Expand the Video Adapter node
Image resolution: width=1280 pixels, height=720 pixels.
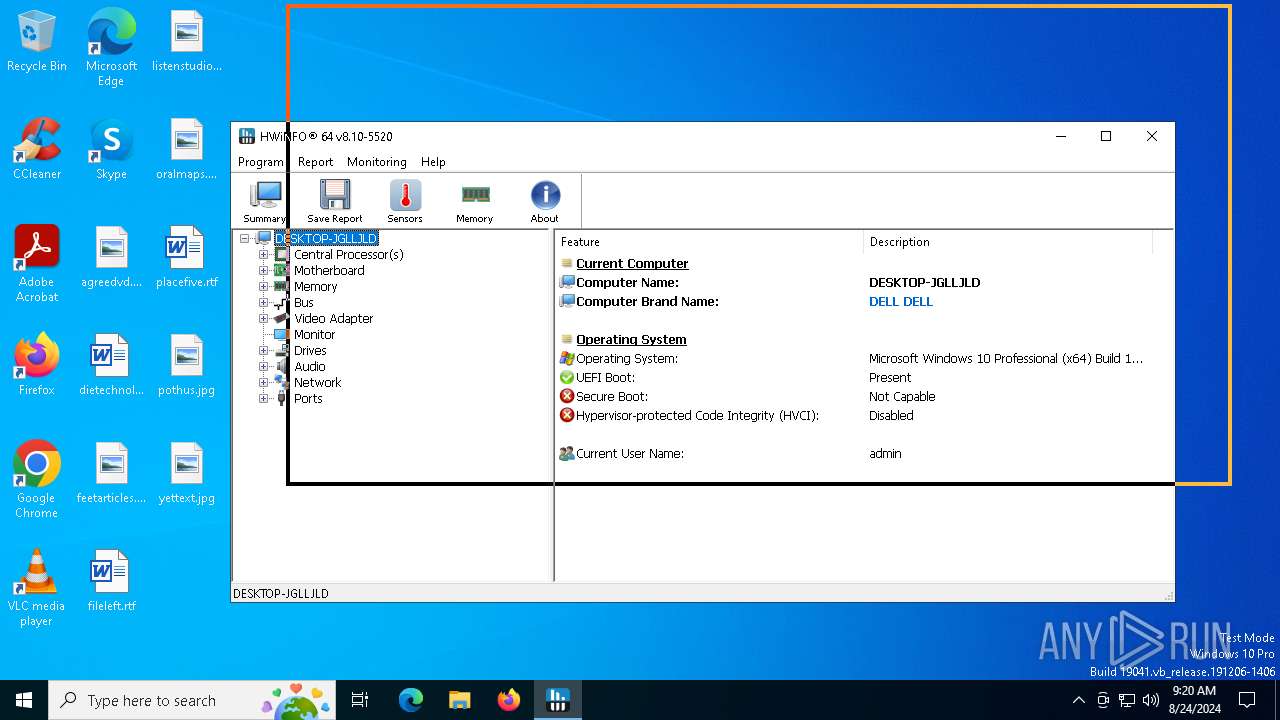pyautogui.click(x=264, y=319)
